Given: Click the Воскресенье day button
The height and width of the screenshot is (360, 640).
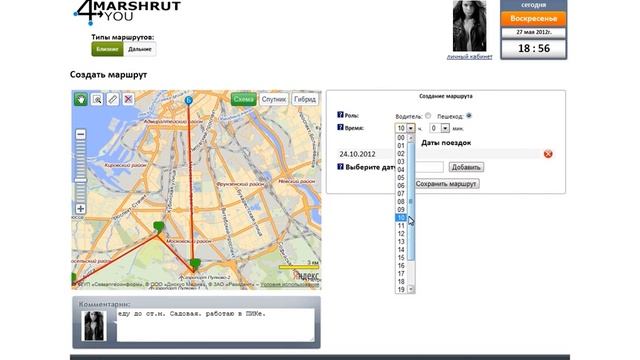Looking at the screenshot, I should point(533,19).
